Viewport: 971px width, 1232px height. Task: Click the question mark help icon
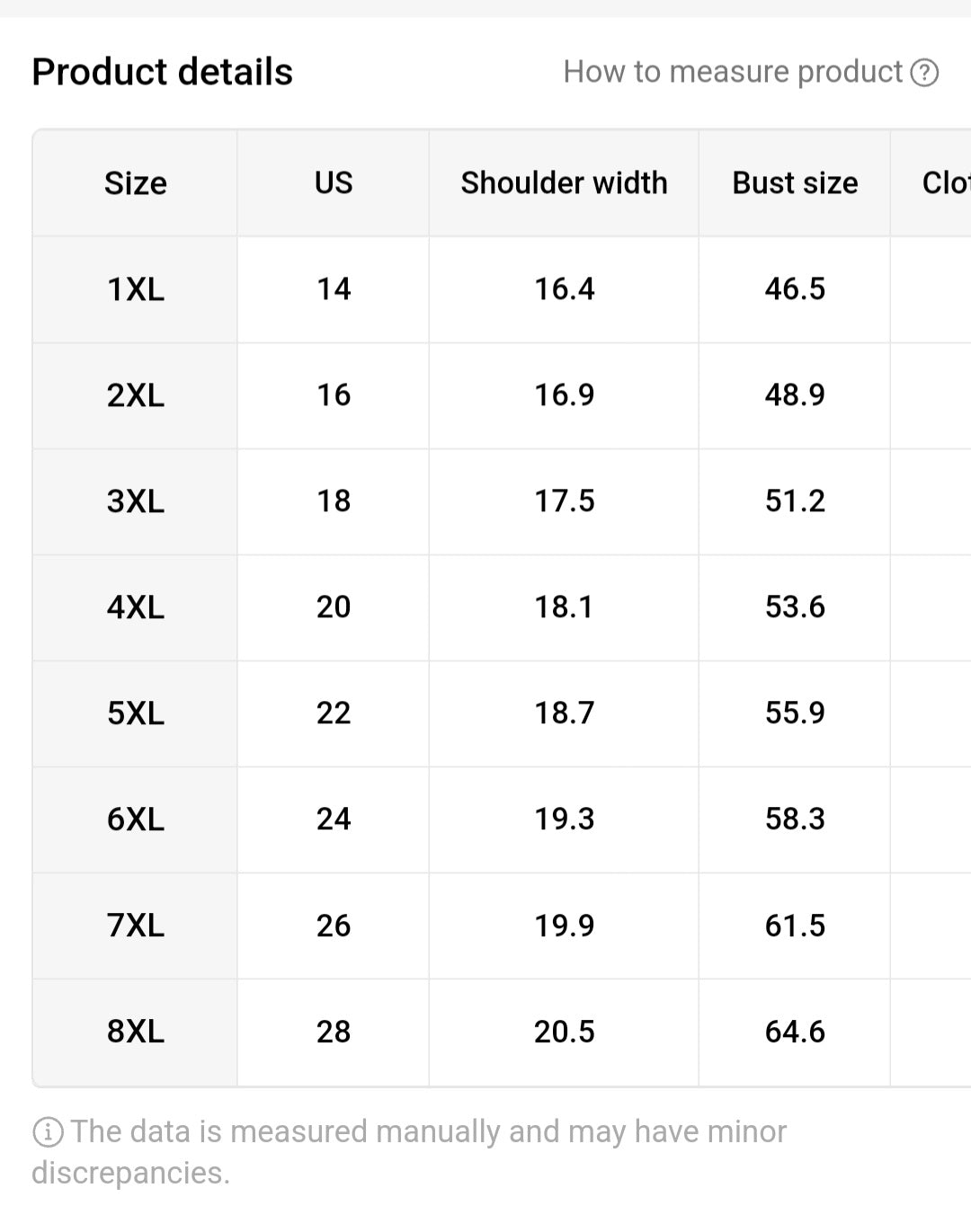(x=924, y=71)
